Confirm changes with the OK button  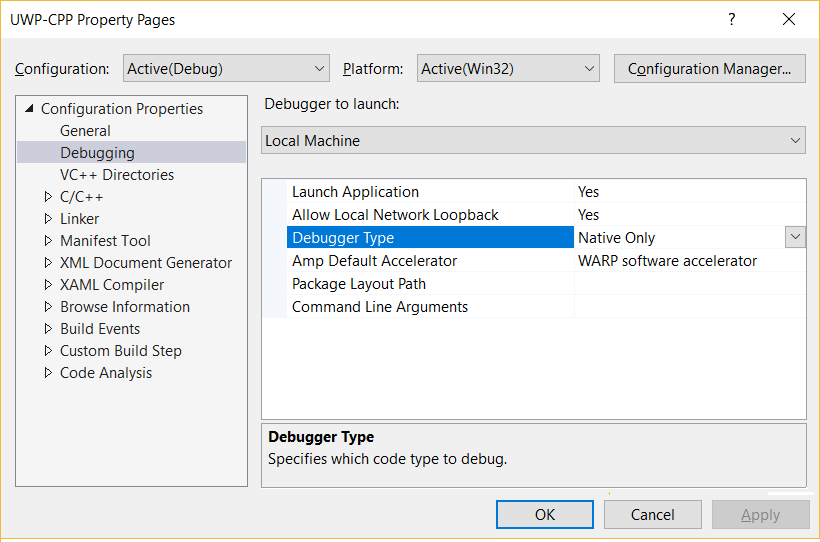click(x=544, y=515)
